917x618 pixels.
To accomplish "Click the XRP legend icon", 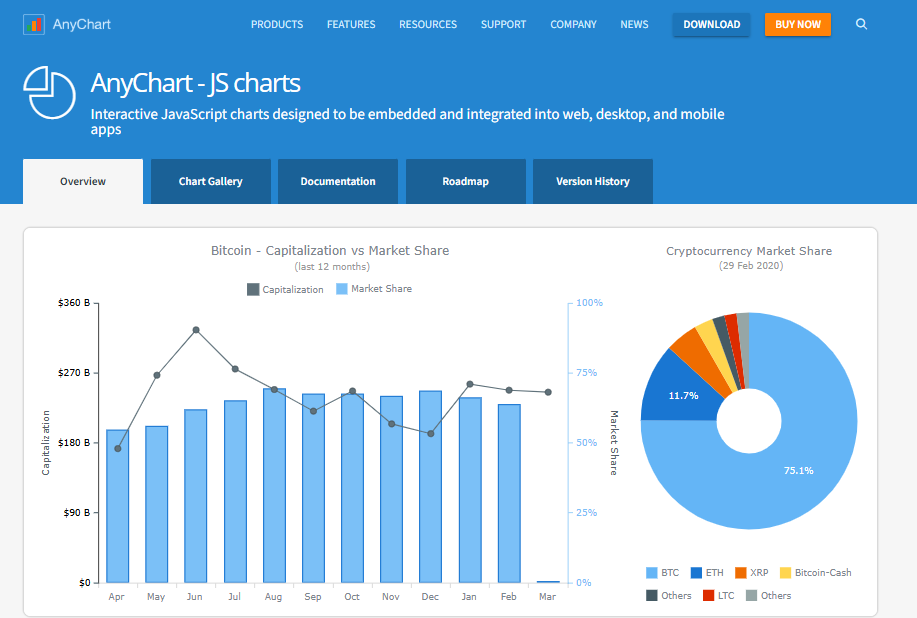I will click(x=741, y=573).
